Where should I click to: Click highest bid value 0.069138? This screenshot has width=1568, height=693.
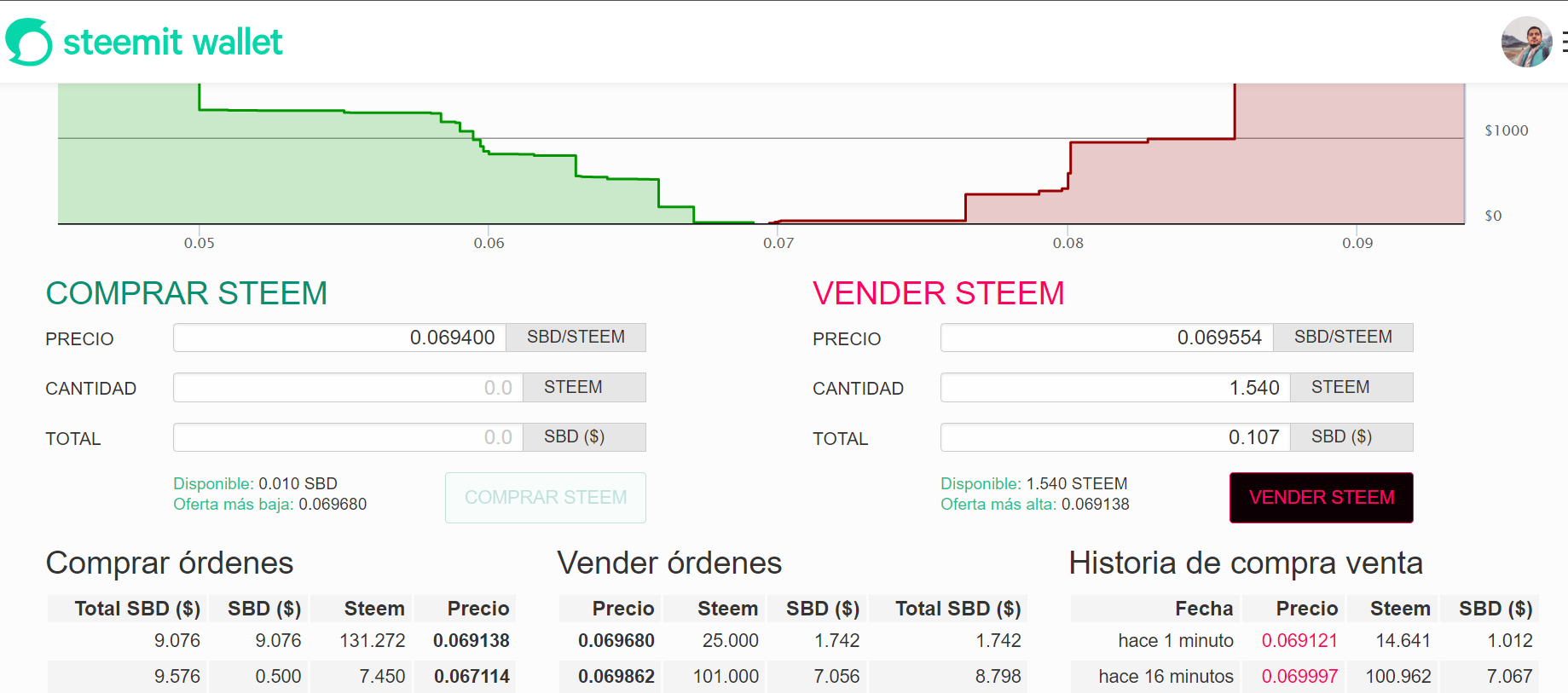click(x=1096, y=504)
